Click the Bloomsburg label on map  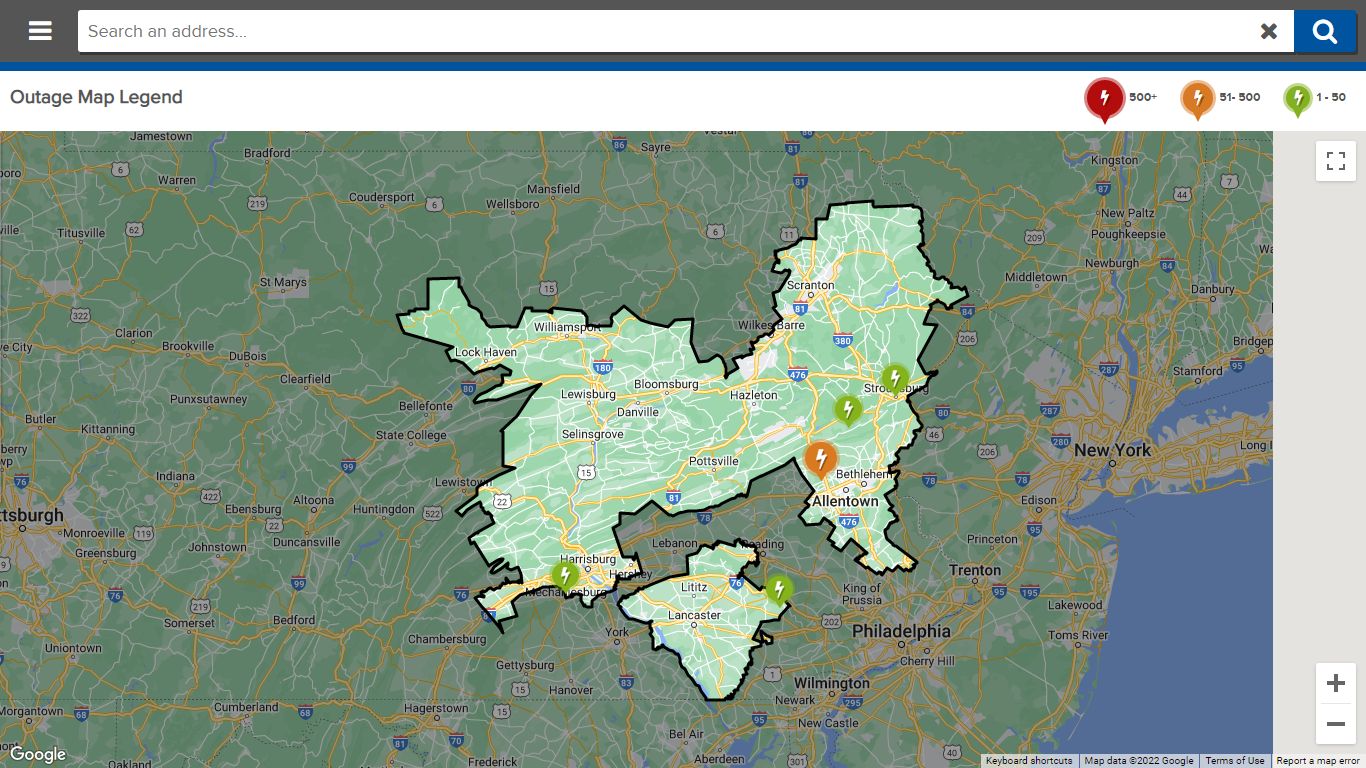click(666, 384)
